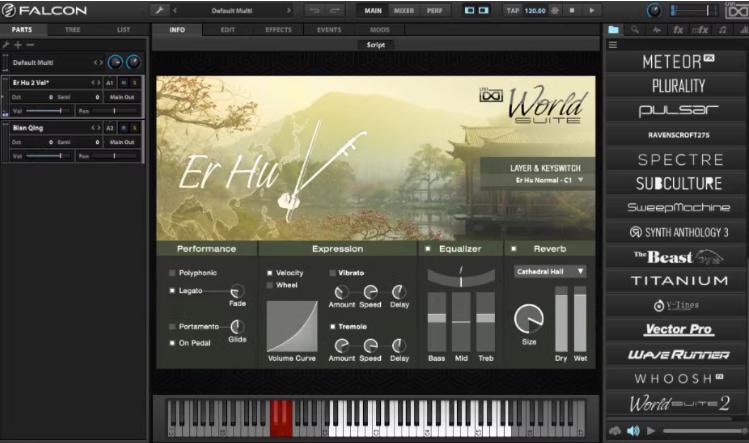This screenshot has height=443, width=749.
Task: Toggle the Equalizer power checkbox
Action: pos(428,249)
